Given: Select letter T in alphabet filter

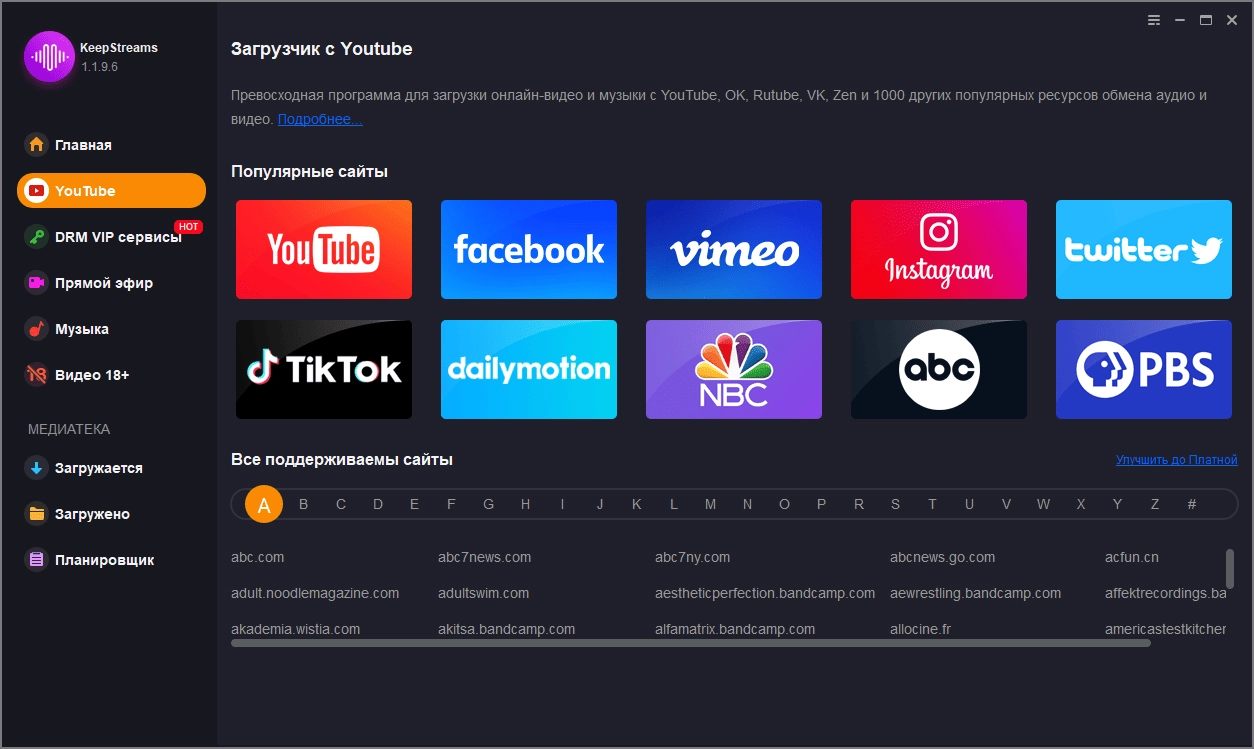Looking at the screenshot, I should coord(932,505).
